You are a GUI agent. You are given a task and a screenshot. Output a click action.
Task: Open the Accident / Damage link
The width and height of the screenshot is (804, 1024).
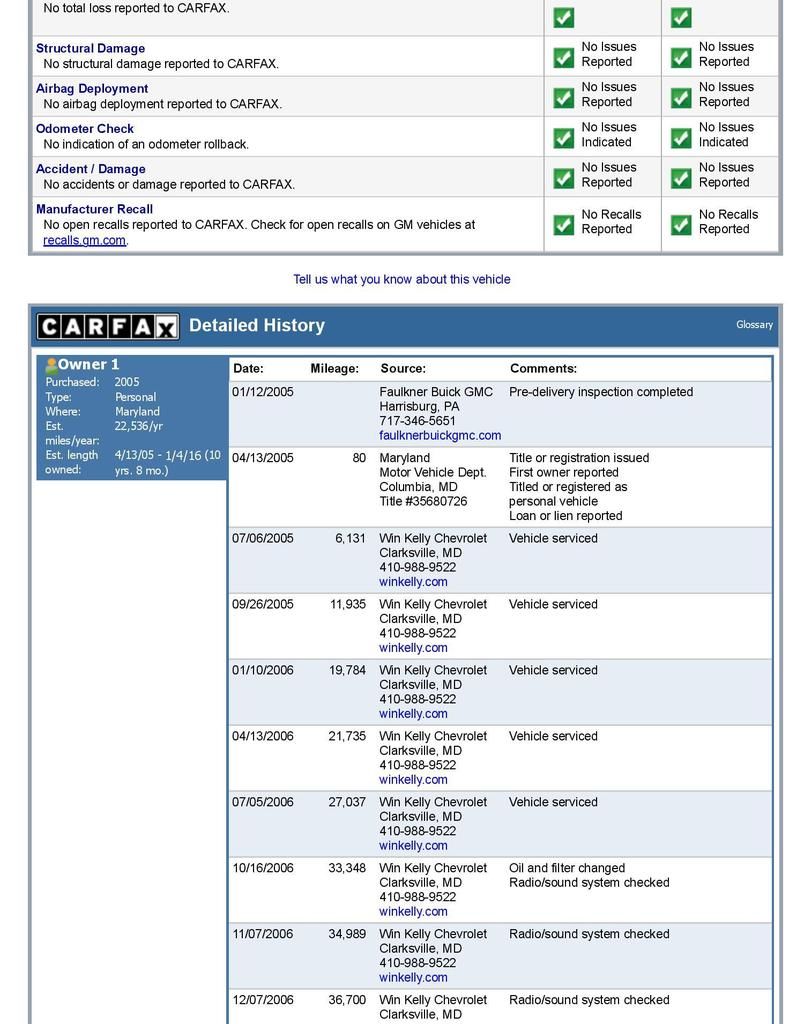[x=91, y=169]
